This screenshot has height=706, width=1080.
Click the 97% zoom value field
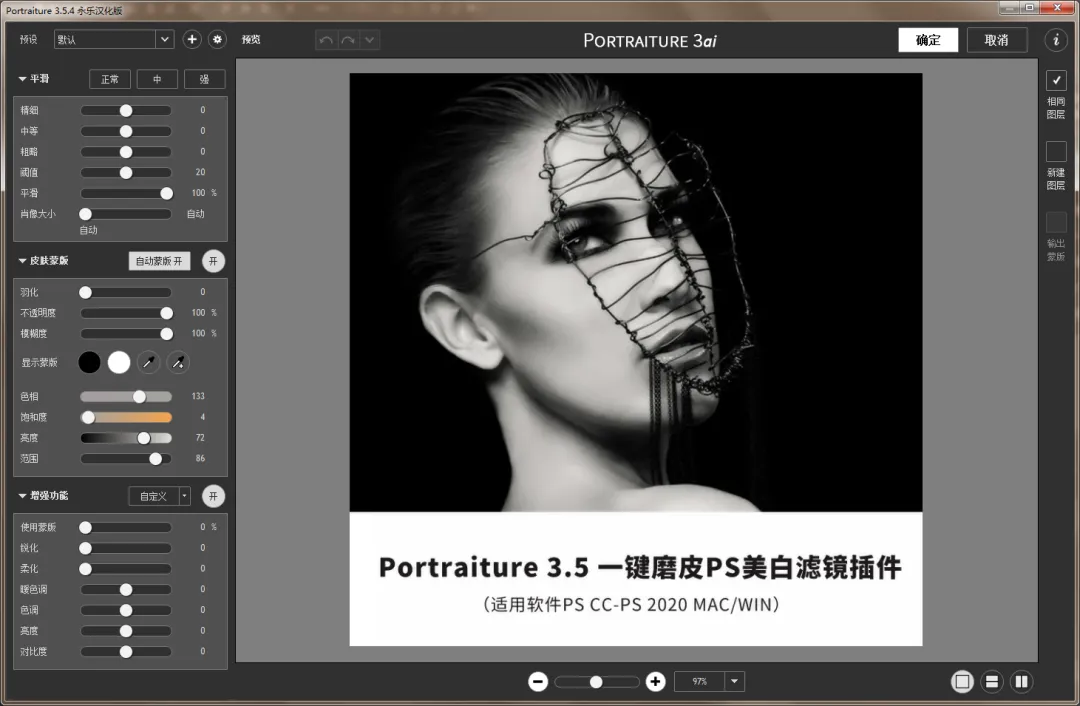coord(699,682)
